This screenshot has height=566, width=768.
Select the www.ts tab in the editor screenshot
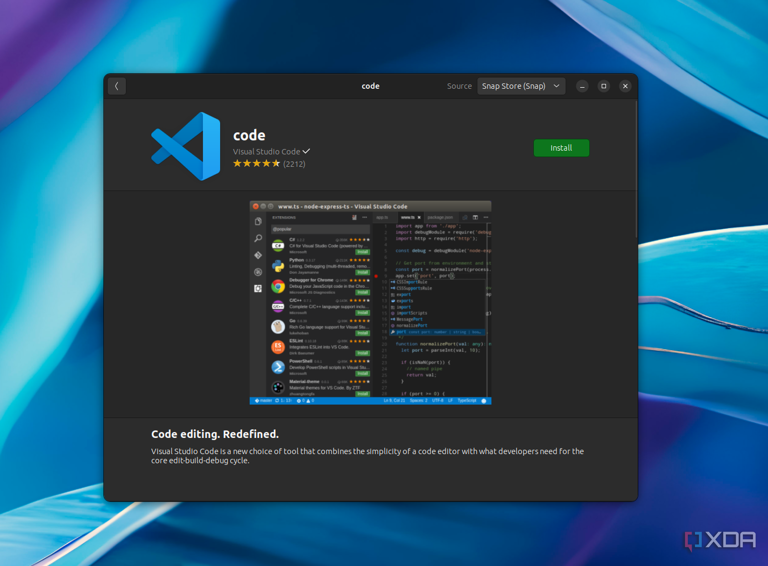[410, 217]
